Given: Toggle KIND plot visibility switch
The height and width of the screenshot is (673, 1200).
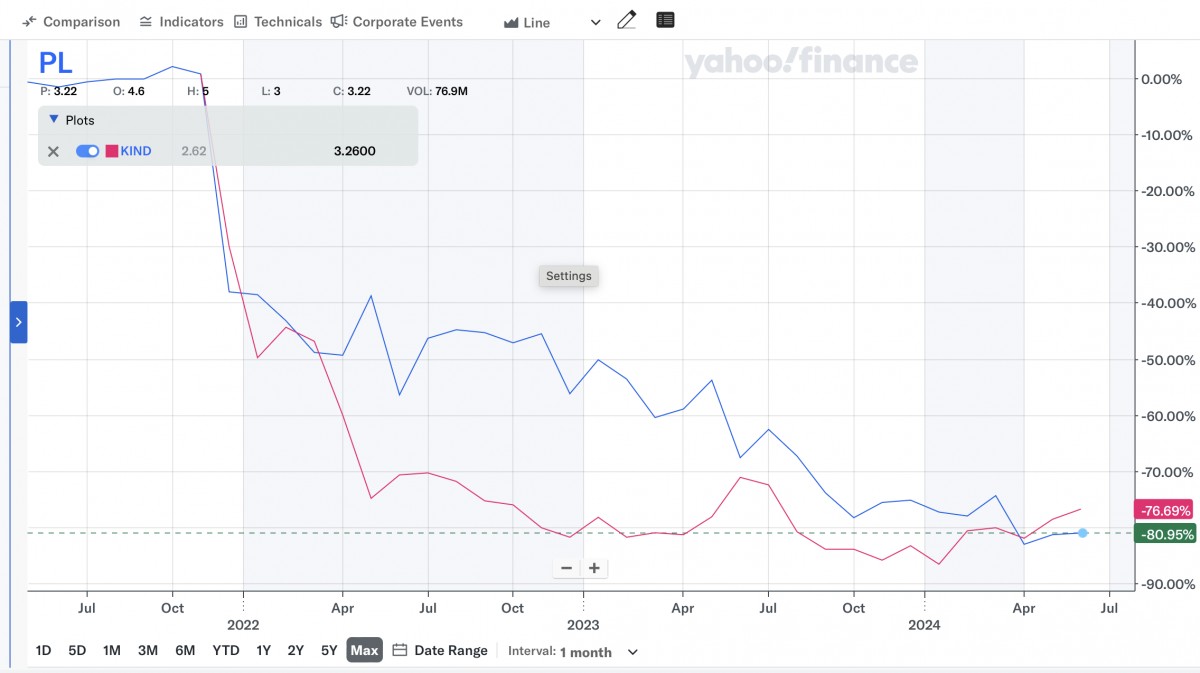Looking at the screenshot, I should tap(88, 151).
